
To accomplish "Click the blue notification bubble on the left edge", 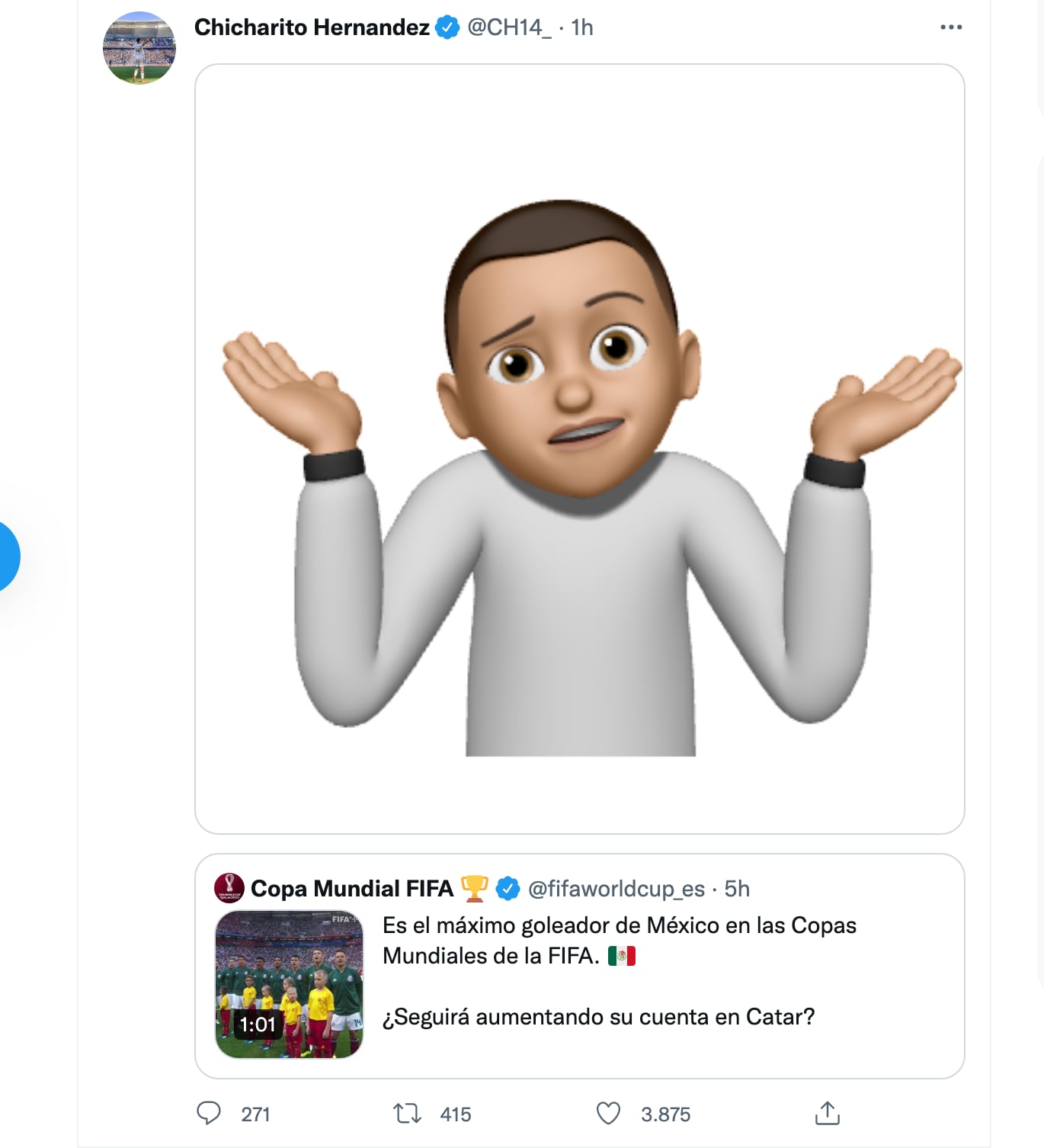I will point(8,556).
